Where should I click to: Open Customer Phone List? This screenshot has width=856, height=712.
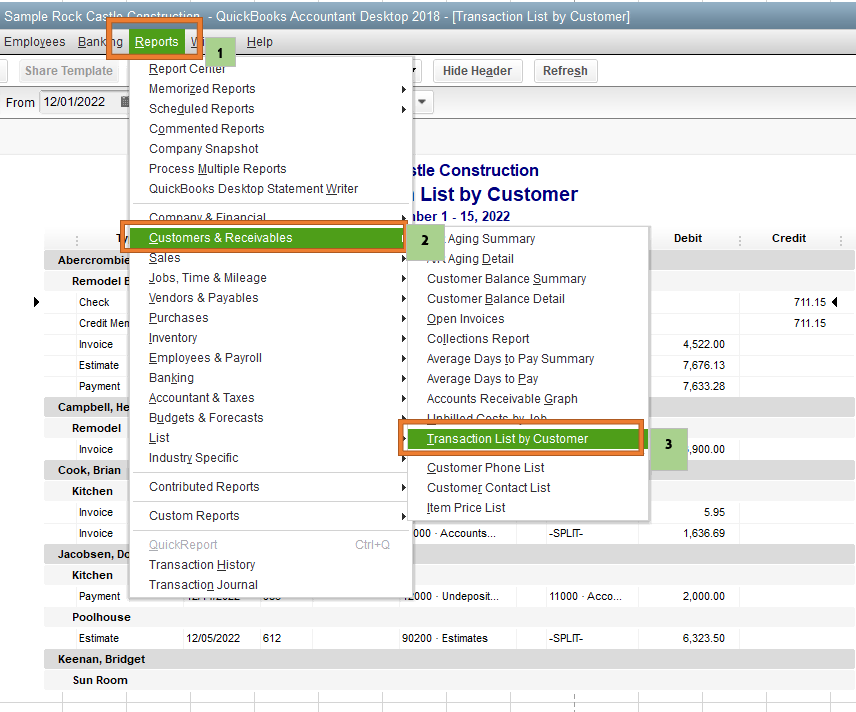[x=528, y=468]
